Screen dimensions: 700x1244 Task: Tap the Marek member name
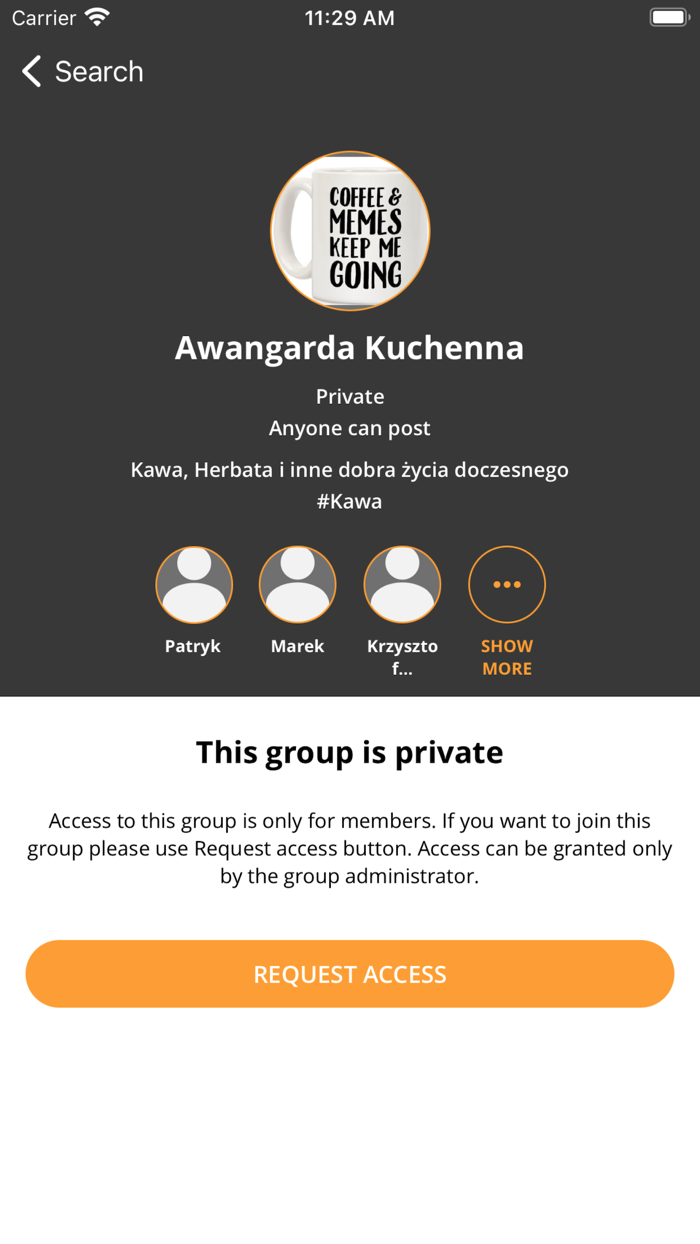298,646
